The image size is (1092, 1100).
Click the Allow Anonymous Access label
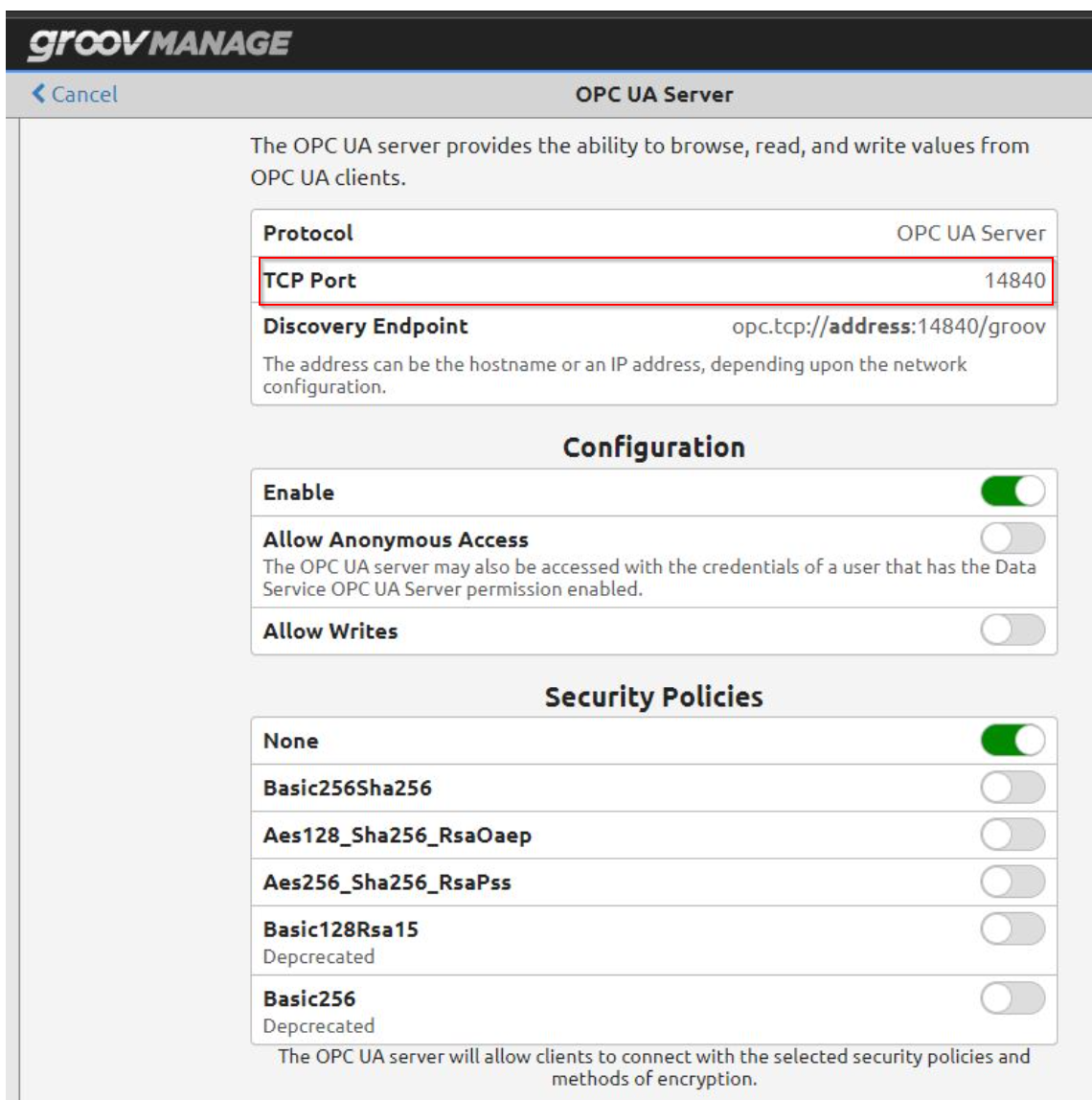[x=396, y=540]
